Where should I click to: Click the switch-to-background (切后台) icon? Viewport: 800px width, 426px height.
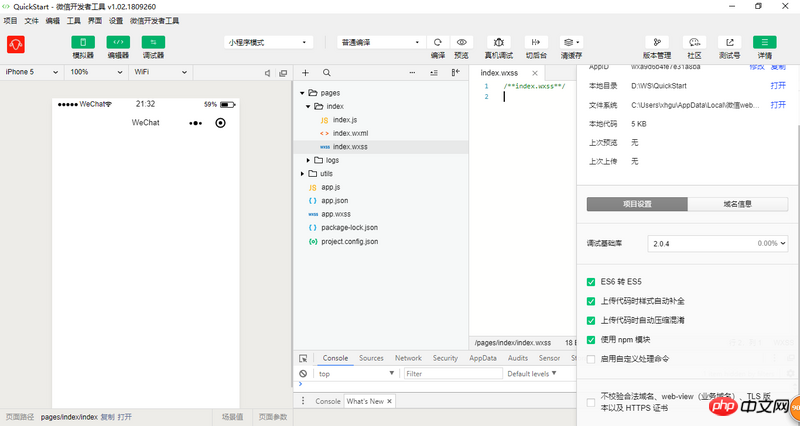[536, 42]
